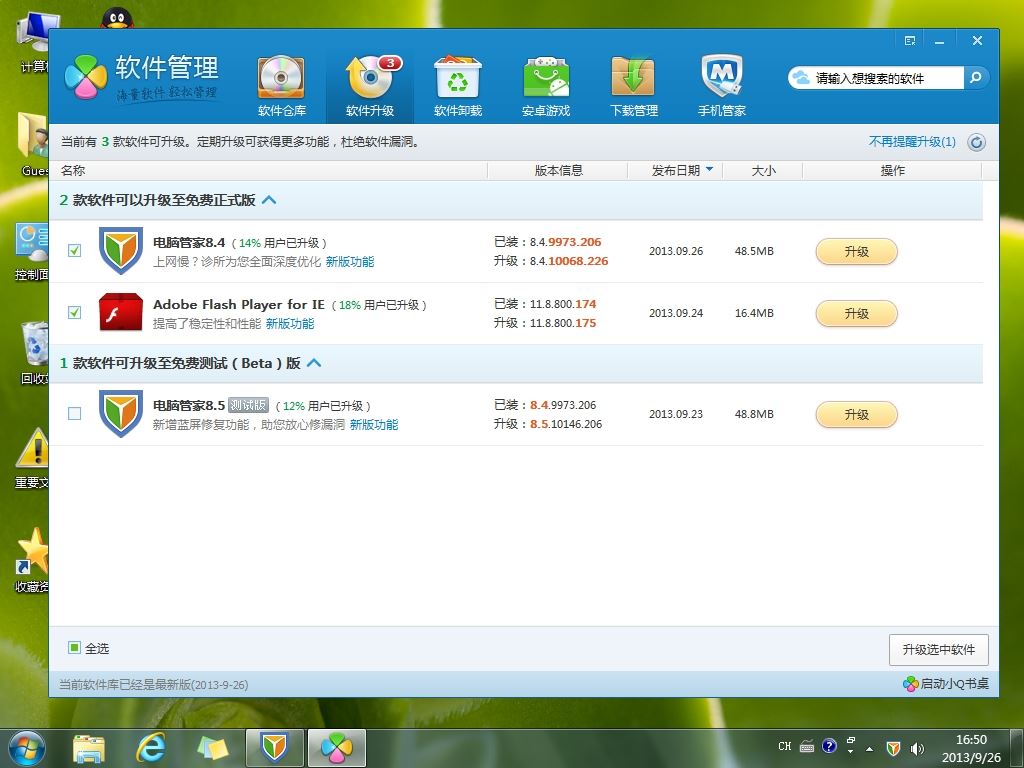Open 新版功能 link for 电脑管家8.4
This screenshot has height=768, width=1024.
[x=349, y=262]
